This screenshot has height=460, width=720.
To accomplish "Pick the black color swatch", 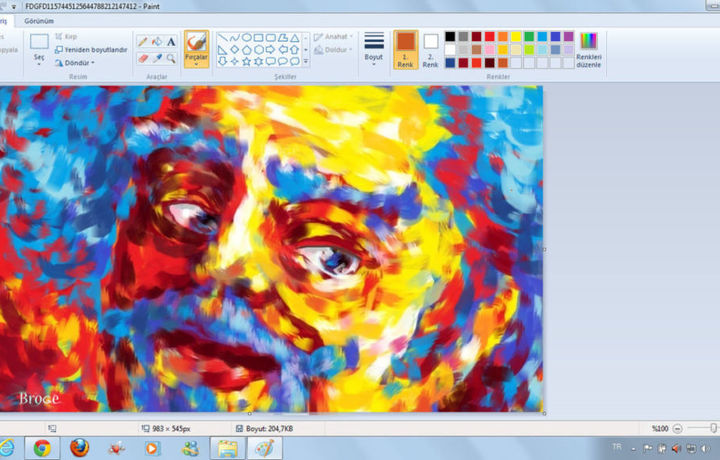I will tap(450, 36).
